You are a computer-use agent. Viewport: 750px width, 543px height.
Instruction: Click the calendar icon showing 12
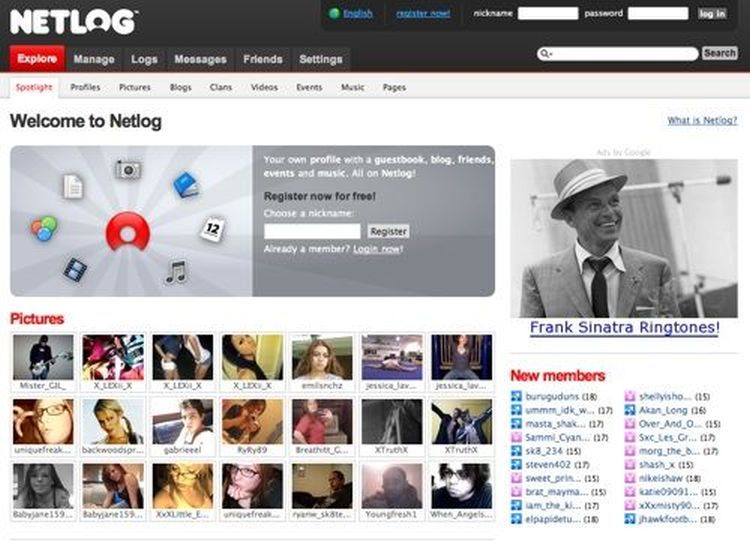coord(212,229)
